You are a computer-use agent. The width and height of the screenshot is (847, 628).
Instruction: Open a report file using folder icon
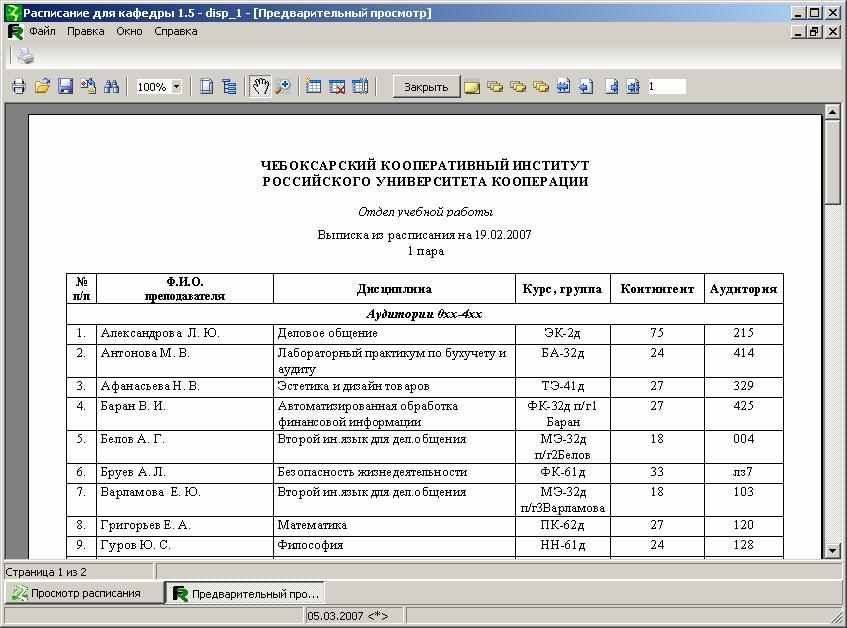click(x=42, y=87)
